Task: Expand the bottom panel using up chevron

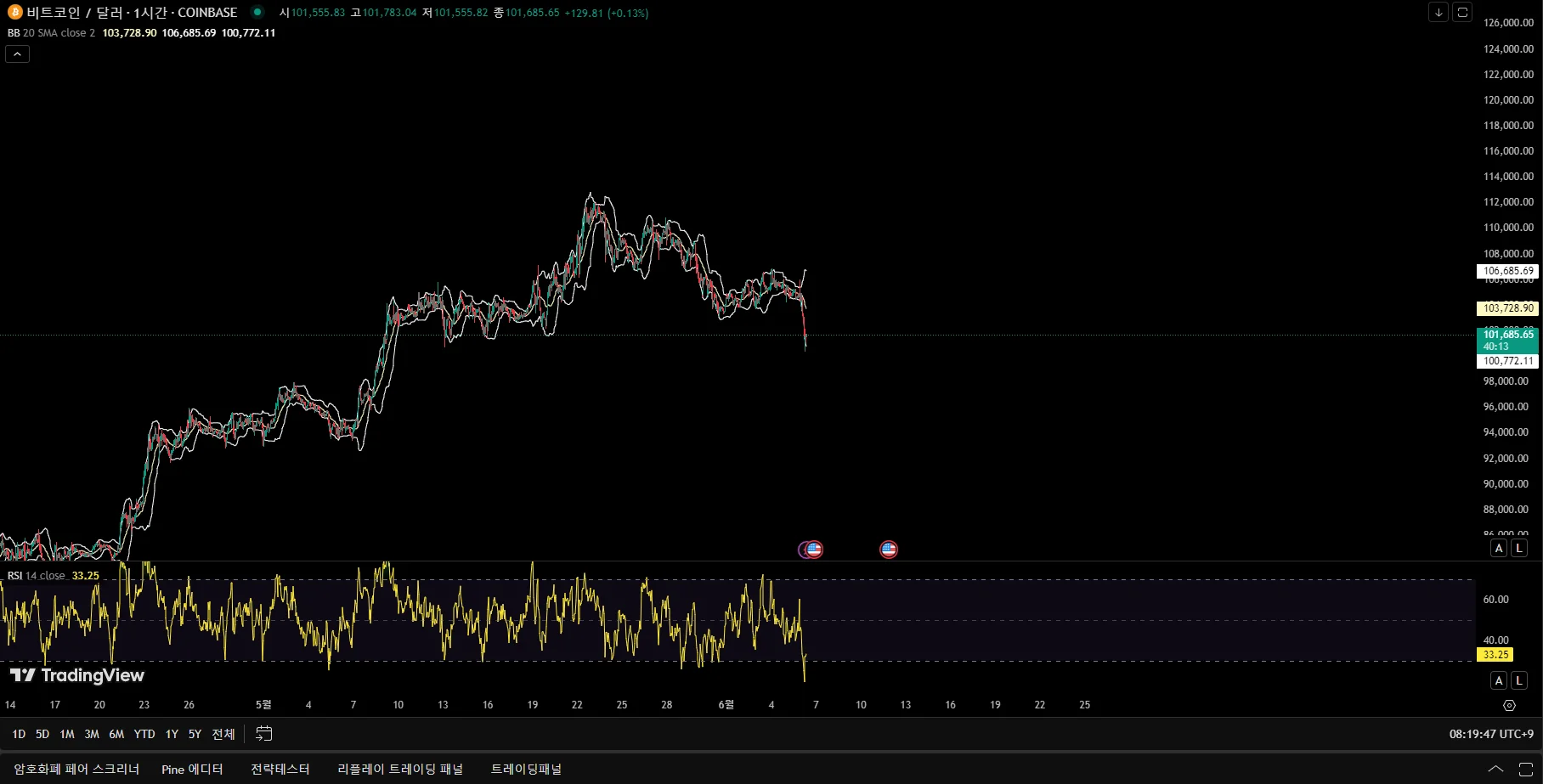Action: point(1495,770)
